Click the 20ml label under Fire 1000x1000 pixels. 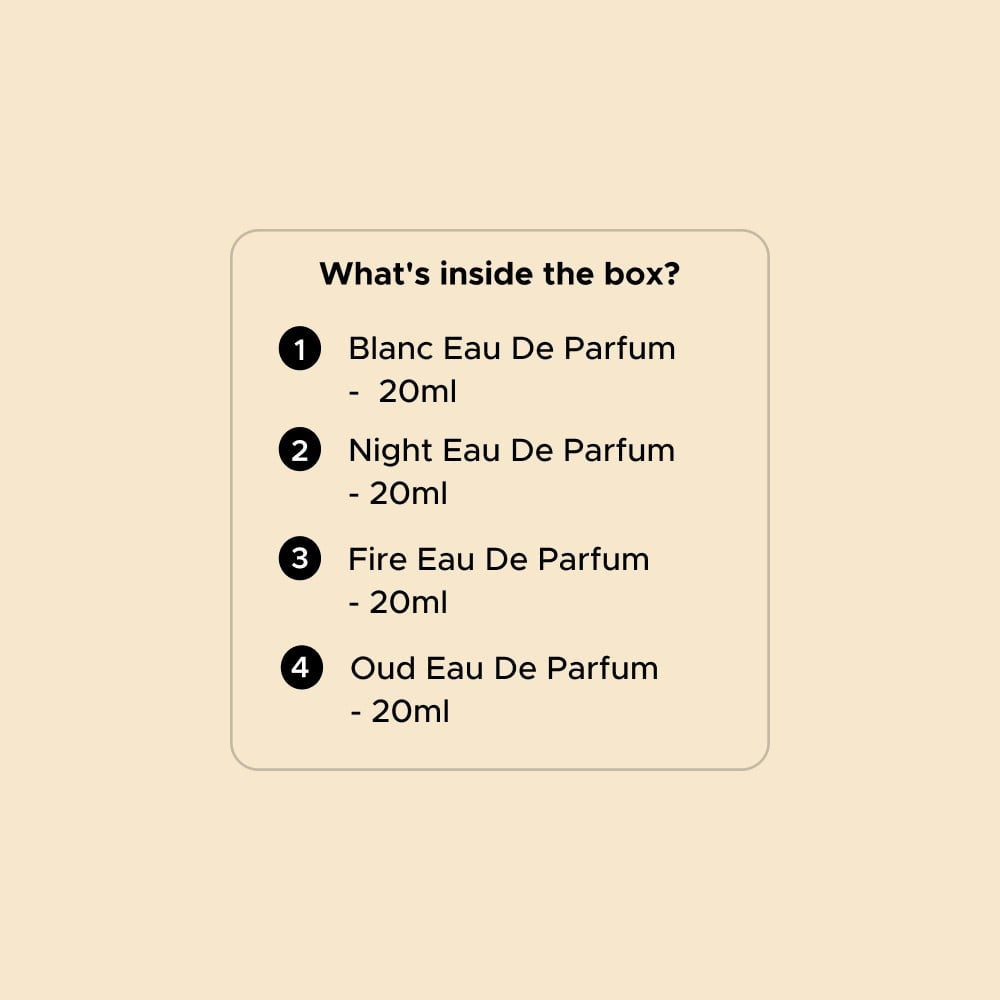tap(408, 603)
